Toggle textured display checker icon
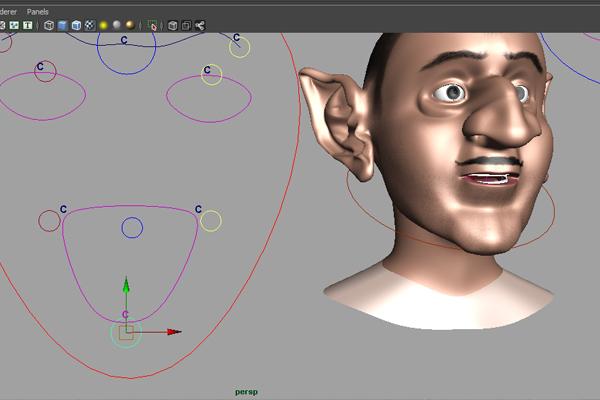The image size is (600, 400). click(x=90, y=26)
